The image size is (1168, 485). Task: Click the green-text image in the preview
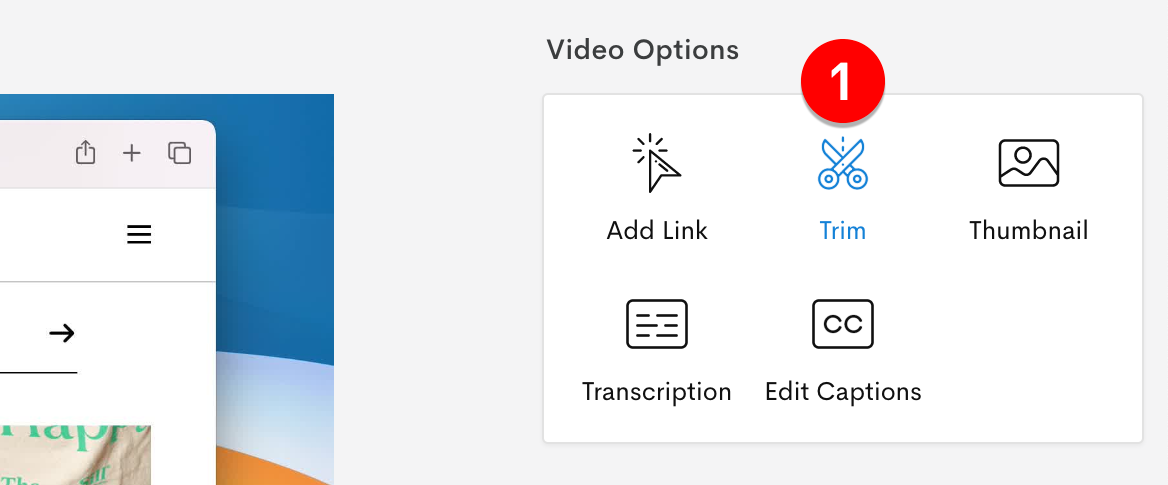(75, 454)
